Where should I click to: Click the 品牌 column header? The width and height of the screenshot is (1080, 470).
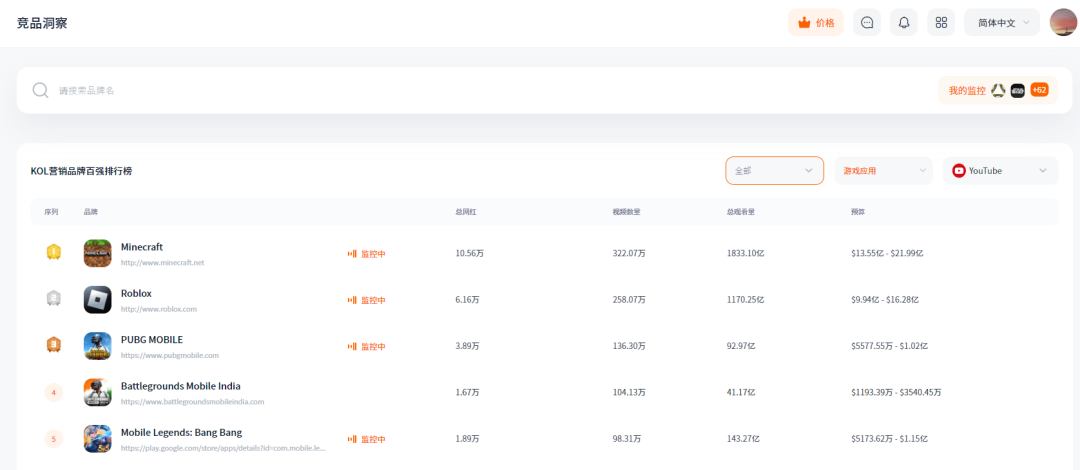point(91,212)
